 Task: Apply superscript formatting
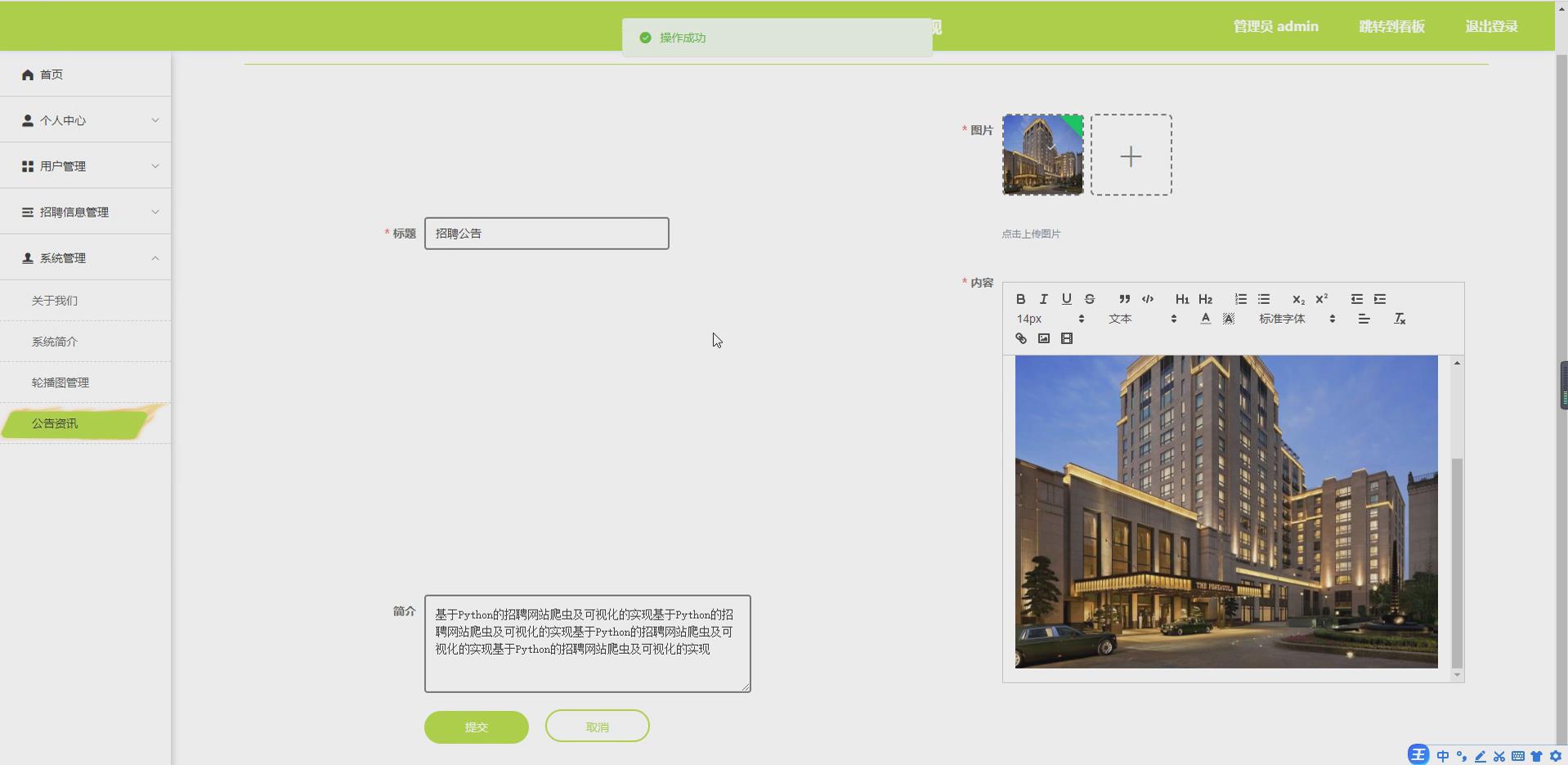(1321, 299)
